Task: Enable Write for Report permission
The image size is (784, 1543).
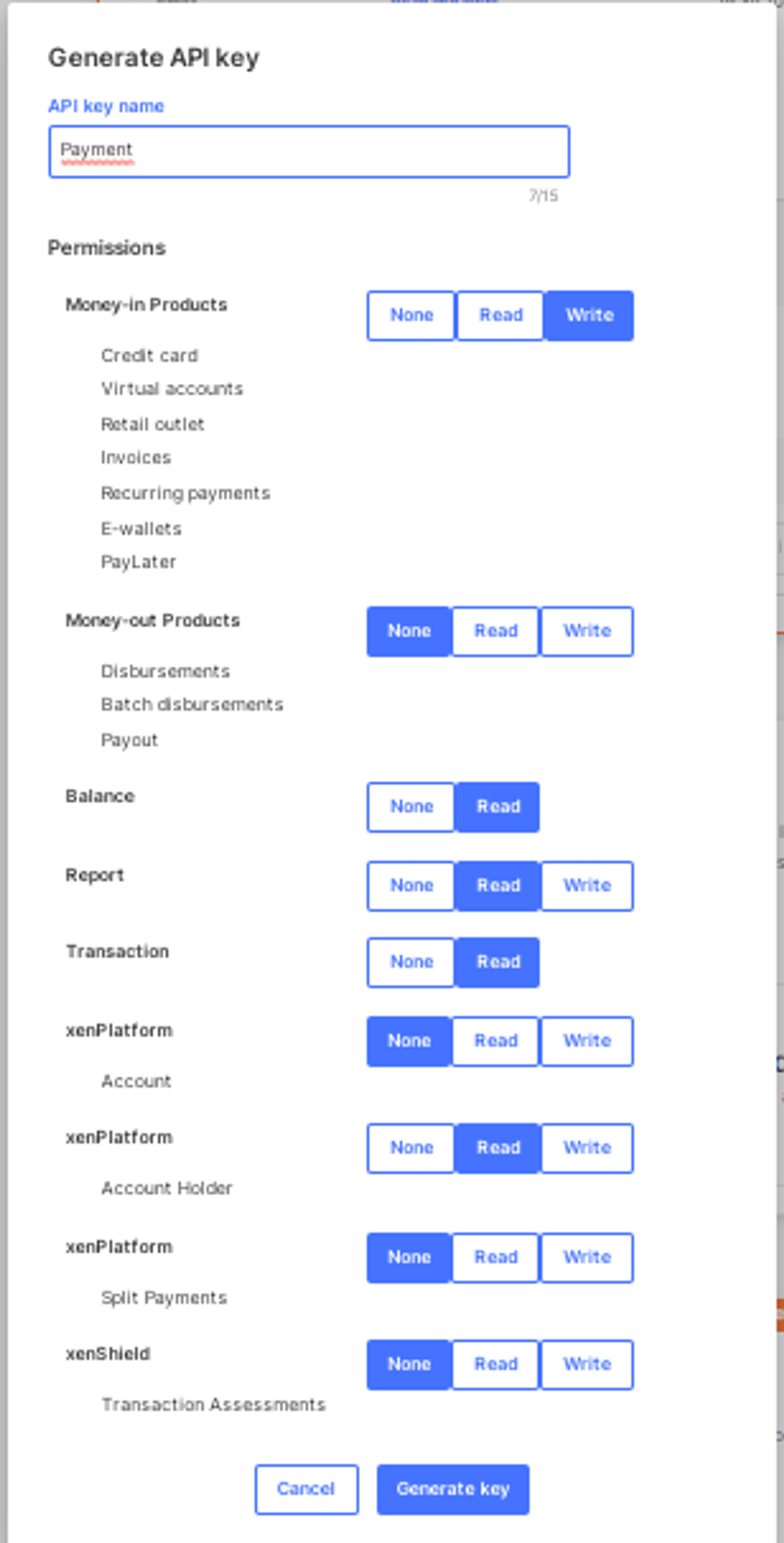Action: pos(586,886)
